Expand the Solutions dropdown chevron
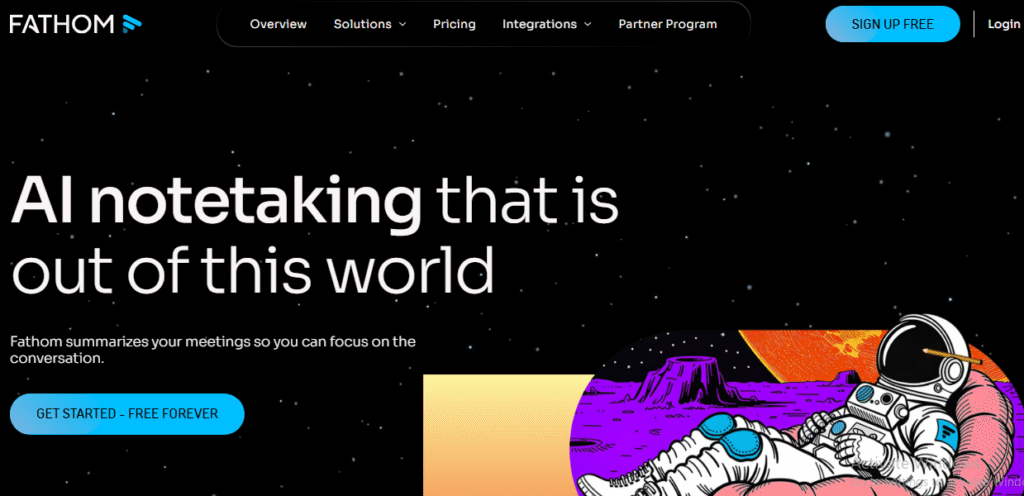Viewport: 1024px width, 496px height. (x=402, y=25)
